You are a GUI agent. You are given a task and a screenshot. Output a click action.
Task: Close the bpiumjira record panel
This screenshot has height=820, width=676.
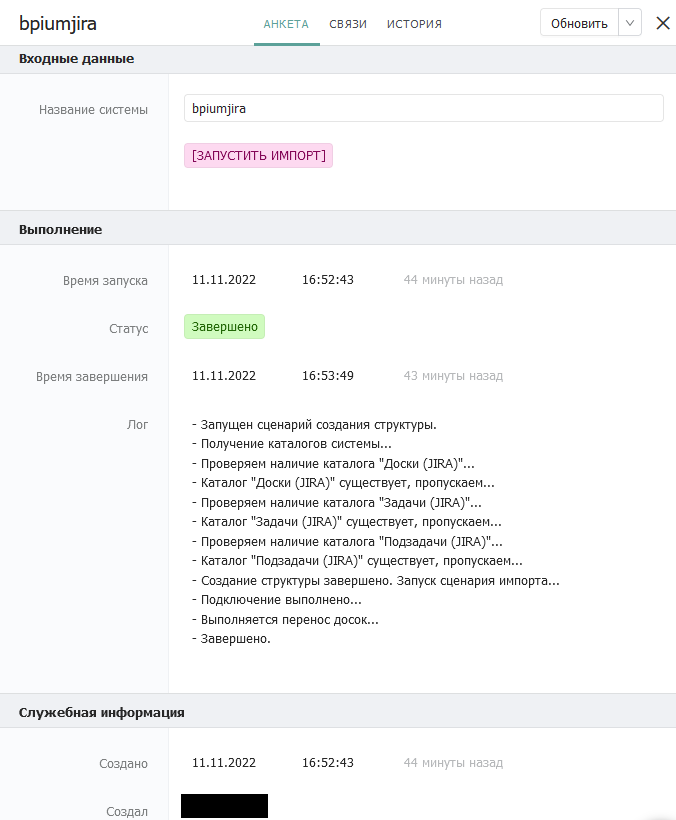pos(662,23)
